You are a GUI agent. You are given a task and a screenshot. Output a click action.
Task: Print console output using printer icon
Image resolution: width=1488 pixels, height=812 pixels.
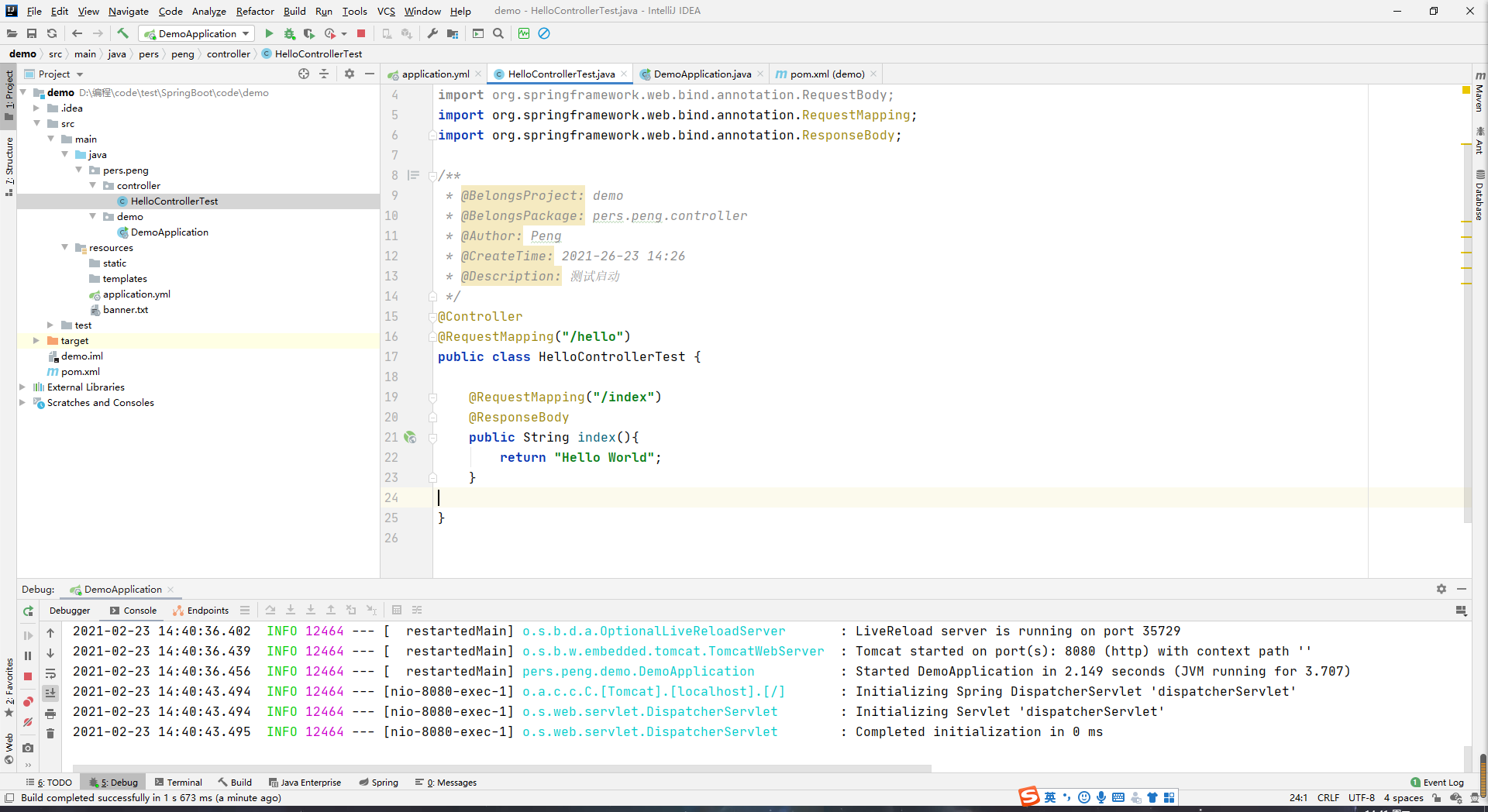click(x=50, y=714)
